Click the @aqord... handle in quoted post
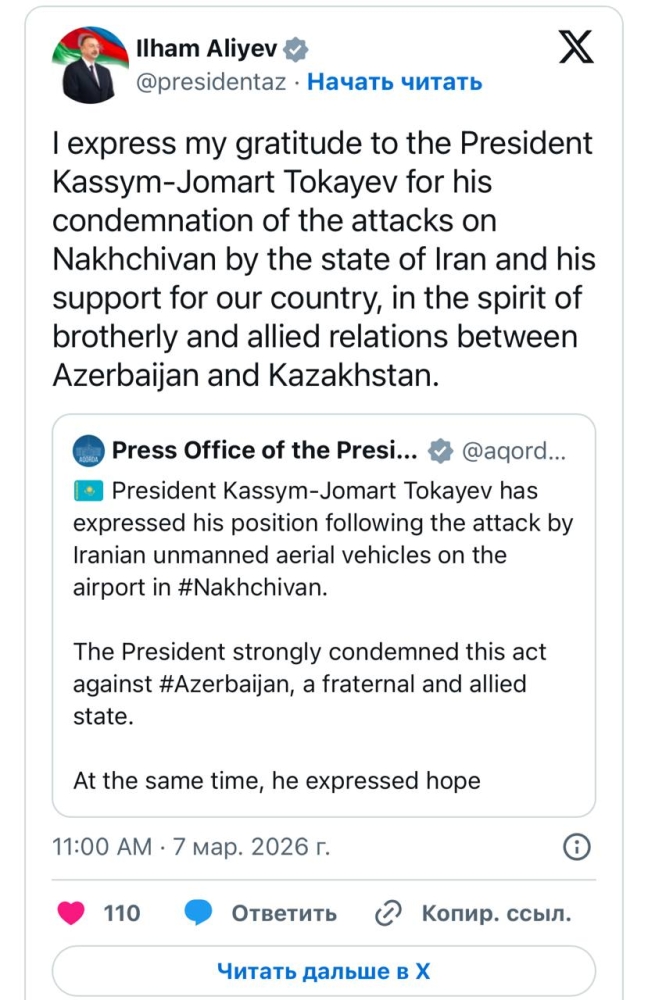The image size is (648, 1000). click(513, 451)
